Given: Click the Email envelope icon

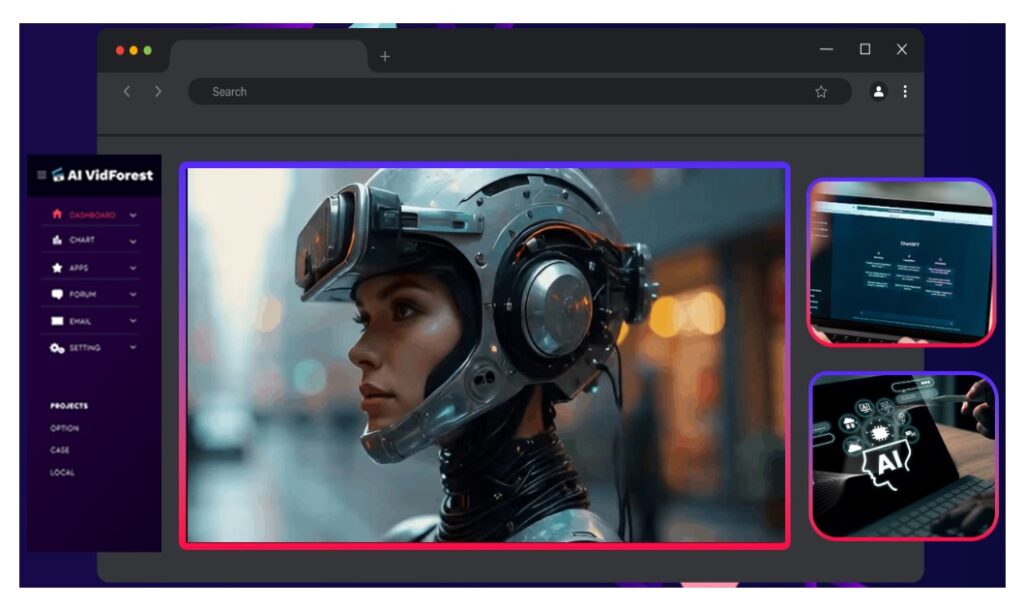Looking at the screenshot, I should click(57, 321).
